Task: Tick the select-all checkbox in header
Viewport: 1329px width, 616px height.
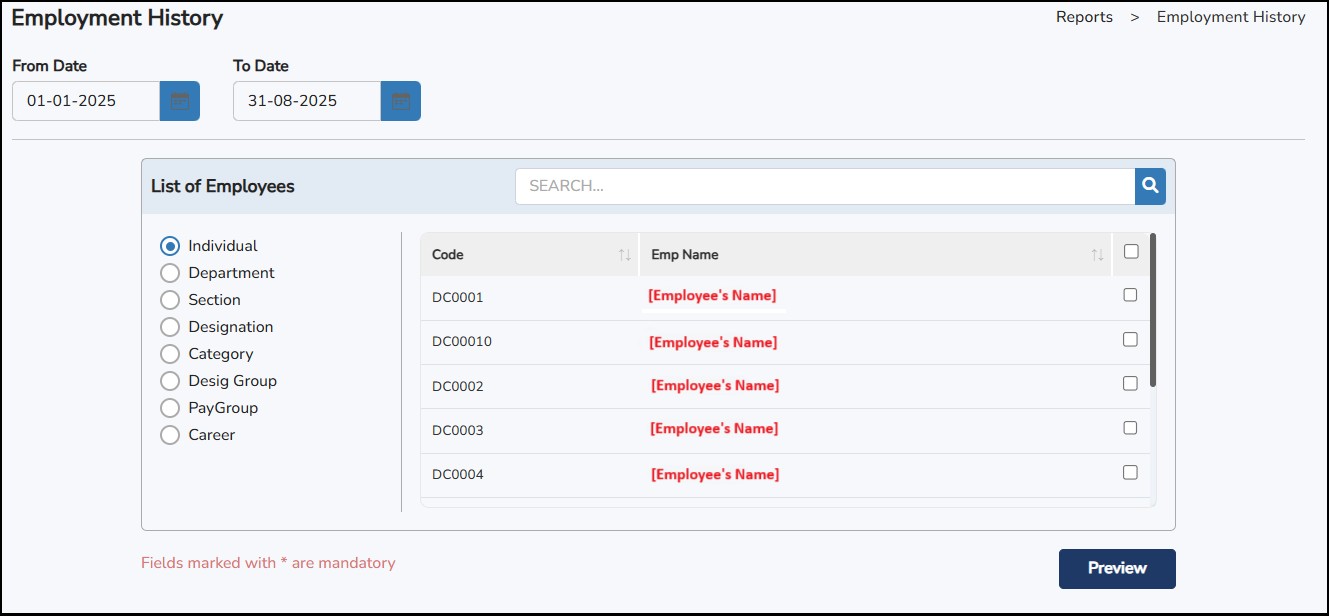Action: pyautogui.click(x=1131, y=252)
